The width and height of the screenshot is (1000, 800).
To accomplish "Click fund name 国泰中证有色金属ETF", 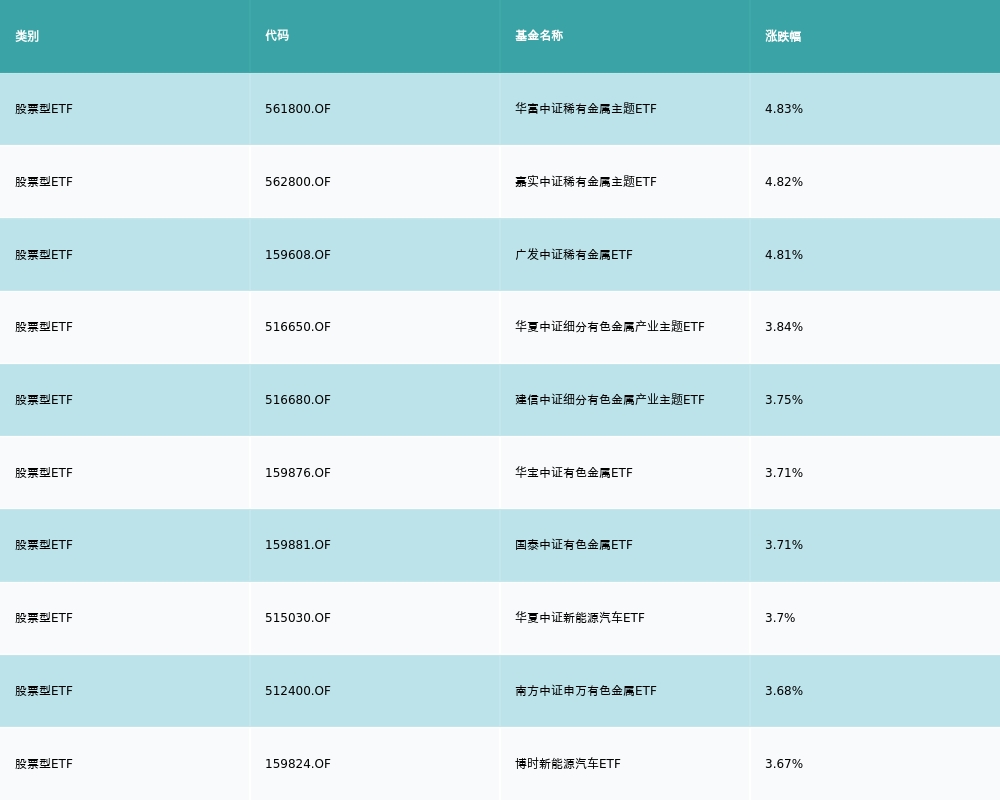I will (574, 545).
